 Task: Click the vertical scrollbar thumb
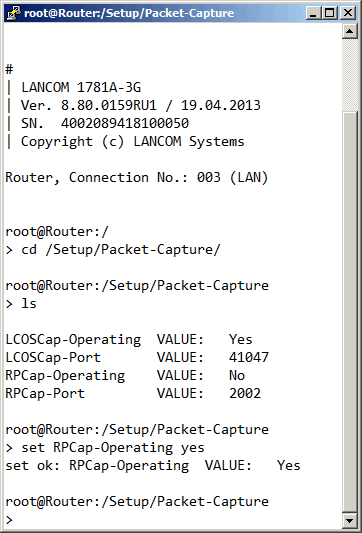350,311
